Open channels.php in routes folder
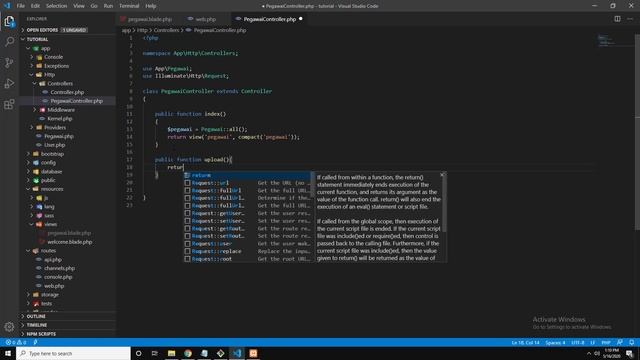The width and height of the screenshot is (640, 360). [59, 268]
